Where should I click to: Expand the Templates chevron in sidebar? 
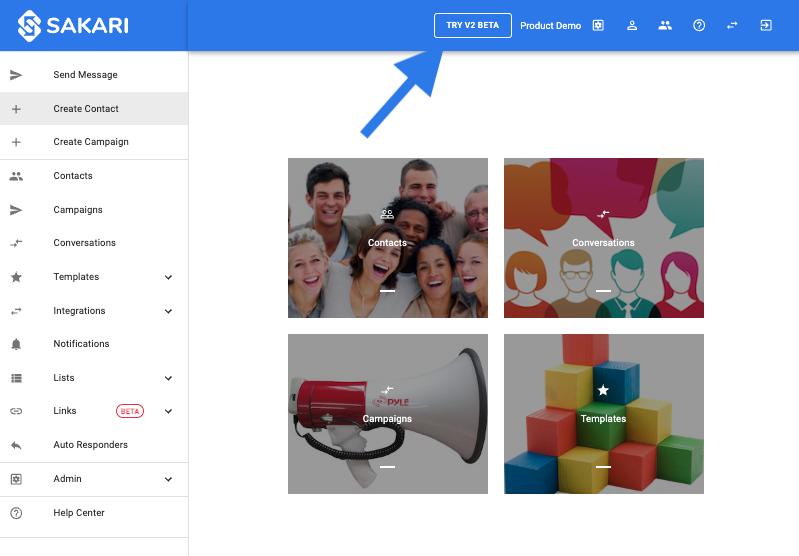168,277
